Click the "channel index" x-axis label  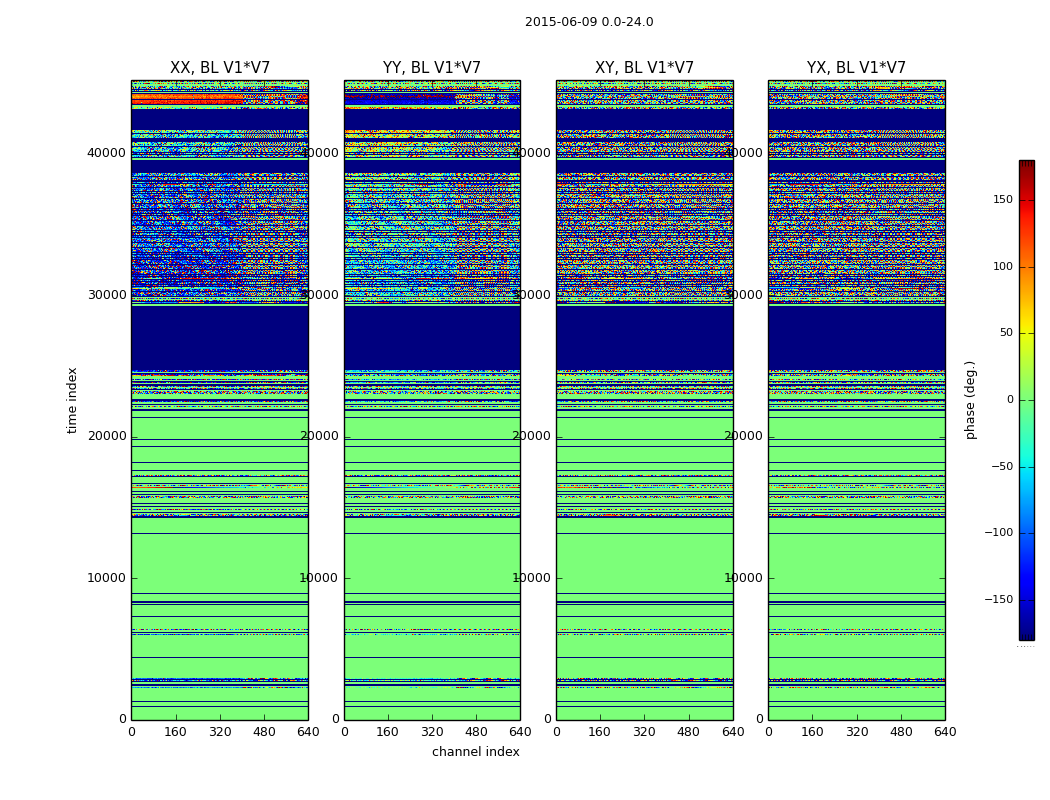(475, 752)
